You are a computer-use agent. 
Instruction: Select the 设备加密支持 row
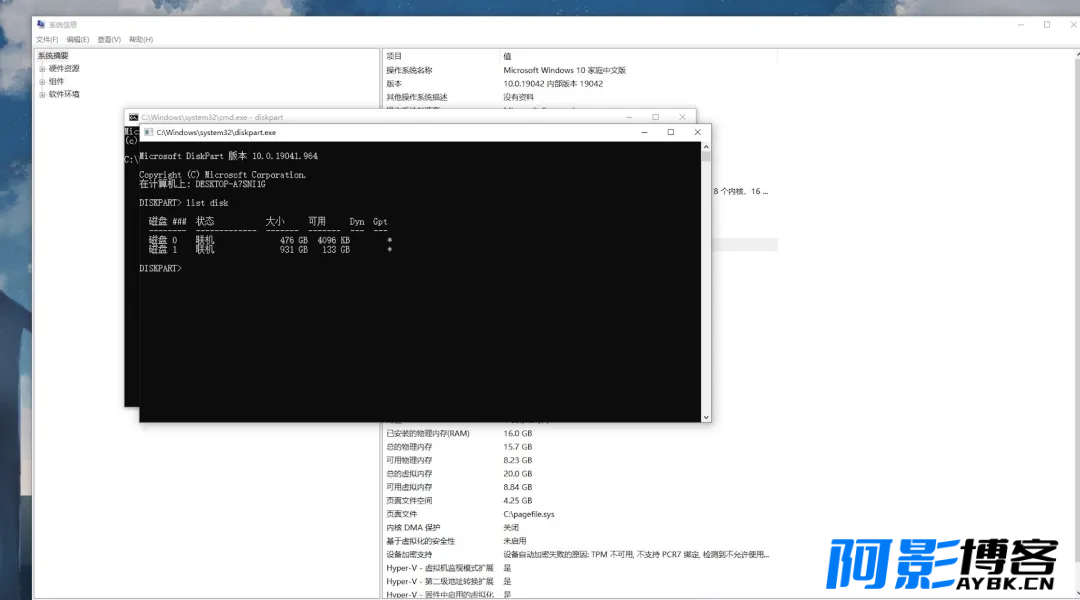point(580,555)
